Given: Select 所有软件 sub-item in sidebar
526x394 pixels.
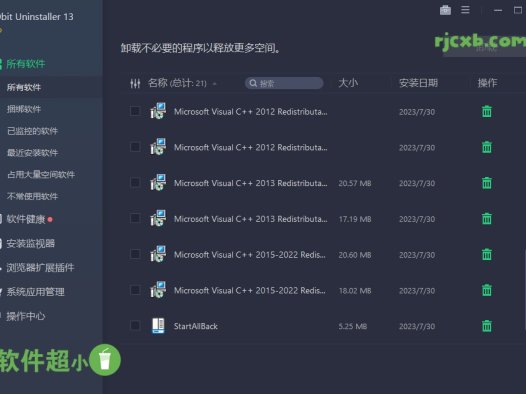Looking at the screenshot, I should [x=24, y=88].
